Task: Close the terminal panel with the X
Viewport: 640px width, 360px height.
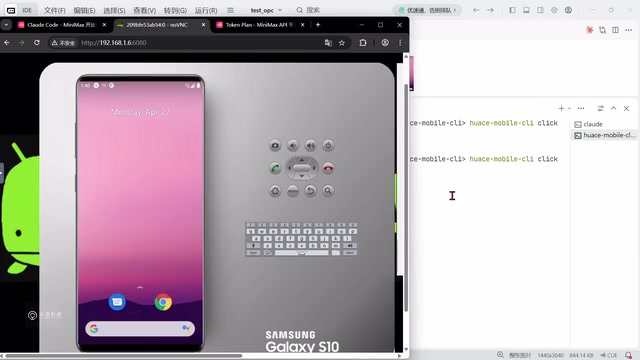Action: pos(627,108)
